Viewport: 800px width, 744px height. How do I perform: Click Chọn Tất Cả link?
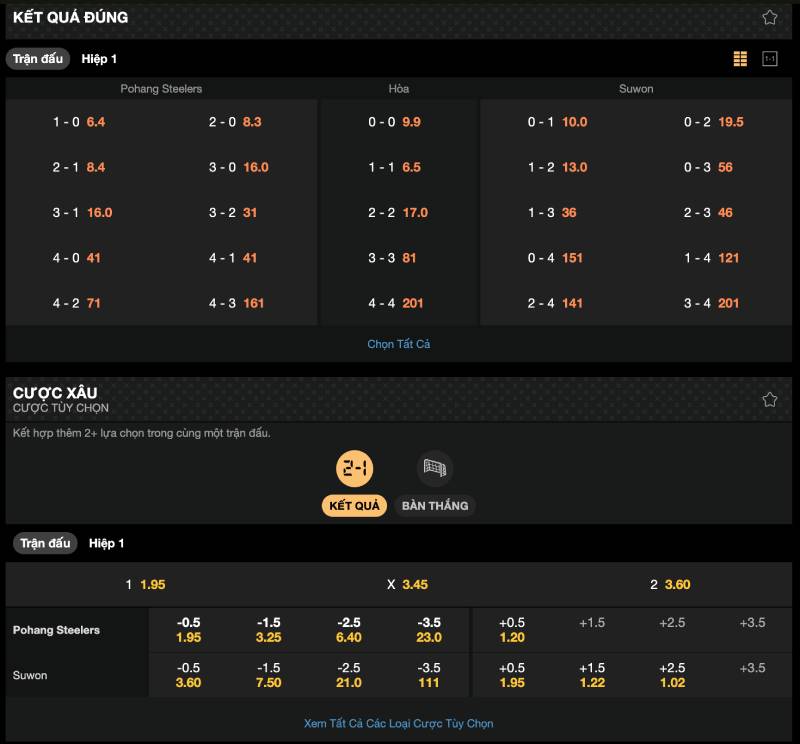[x=398, y=344]
